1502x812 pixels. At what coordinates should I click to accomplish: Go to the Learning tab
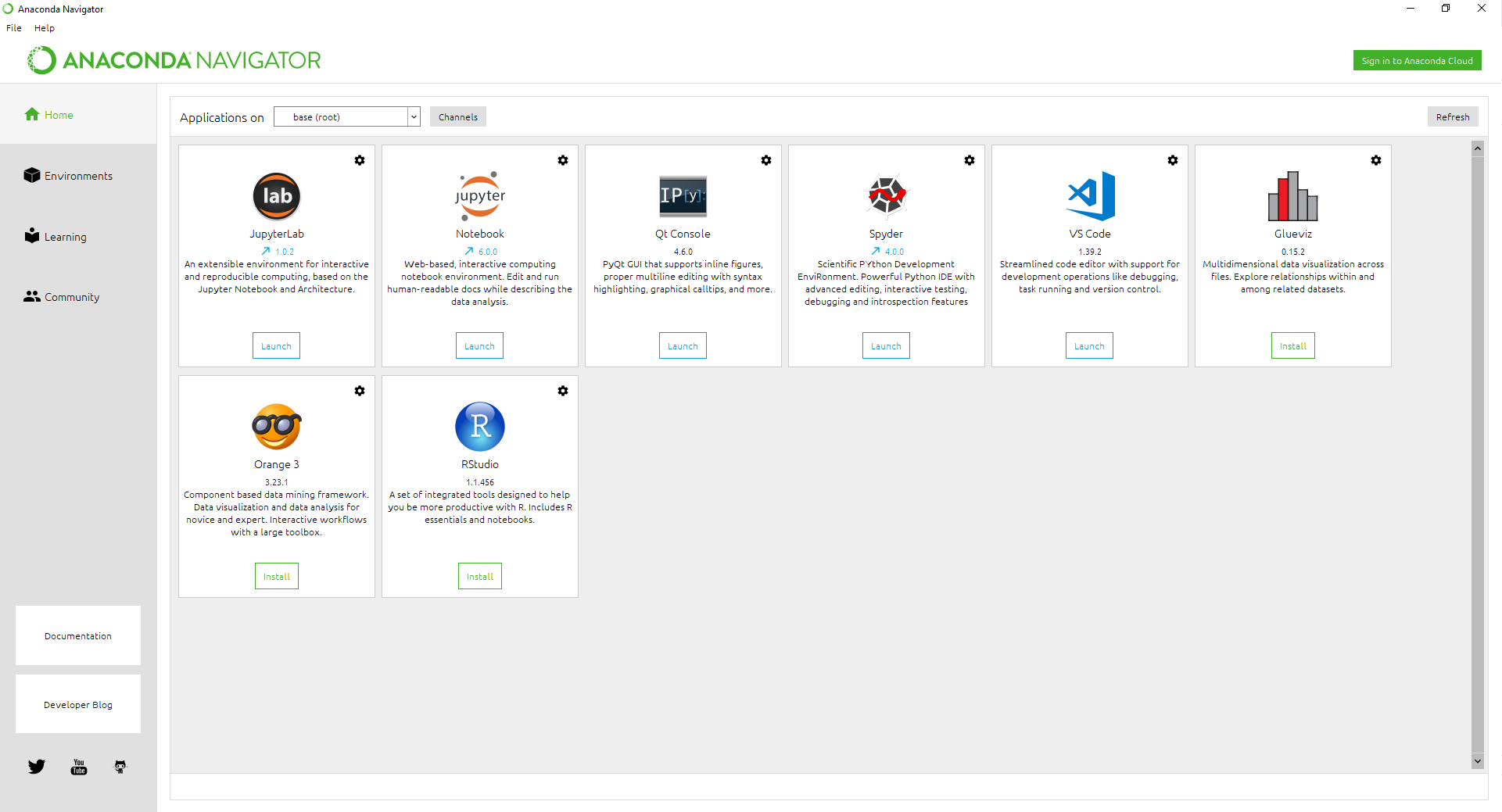pyautogui.click(x=65, y=237)
